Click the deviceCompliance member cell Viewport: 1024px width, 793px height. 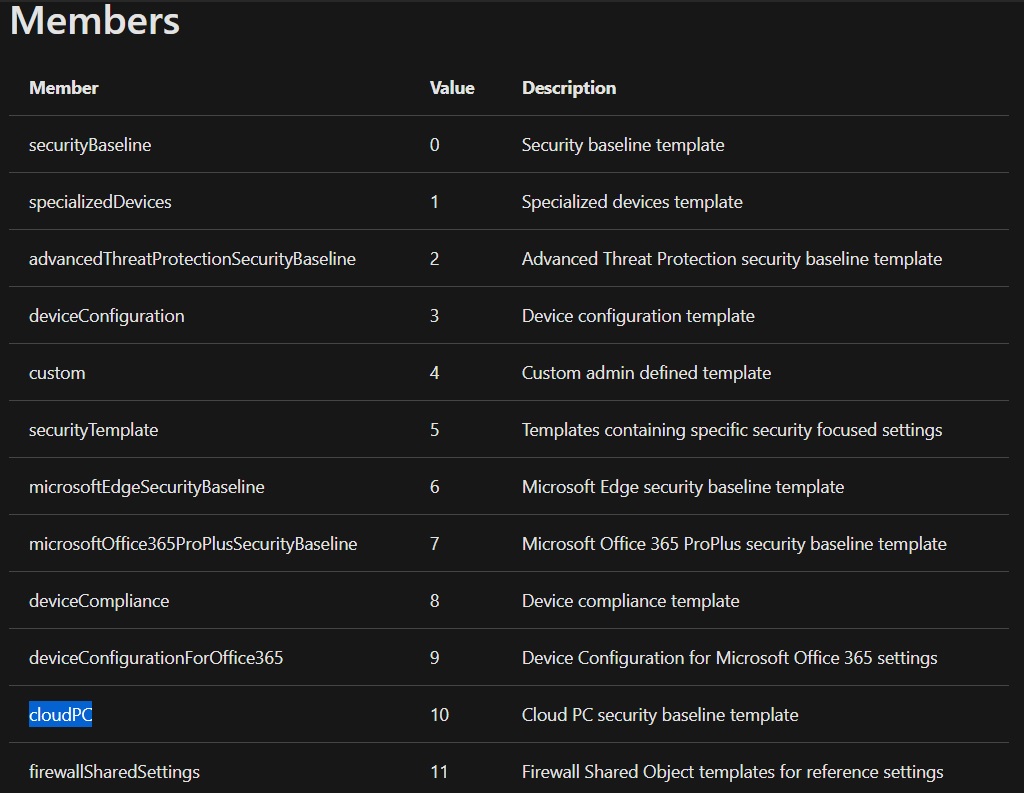coord(99,601)
